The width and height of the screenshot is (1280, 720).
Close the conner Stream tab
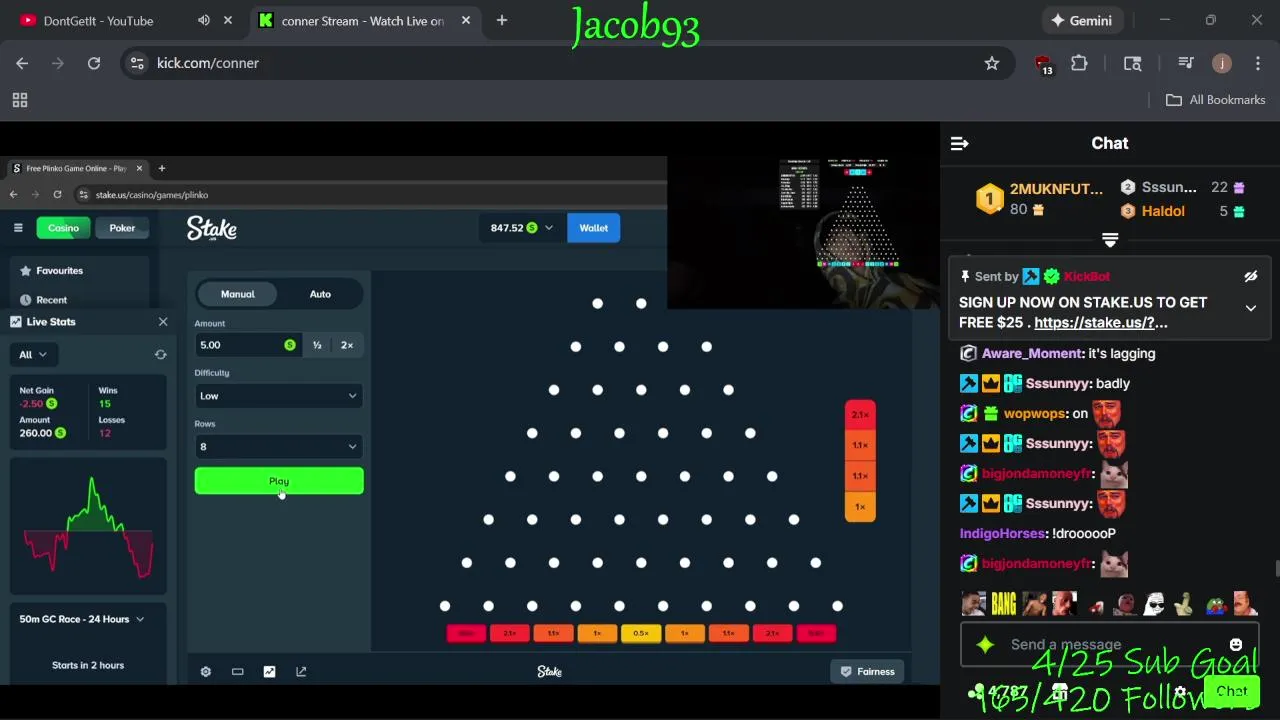coord(465,20)
